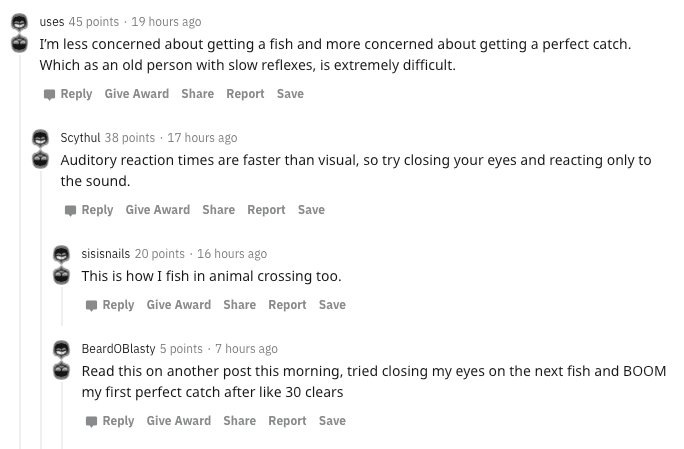684x449 pixels.
Task: Open the "19 hours ago" comment permalink
Action: 166,22
